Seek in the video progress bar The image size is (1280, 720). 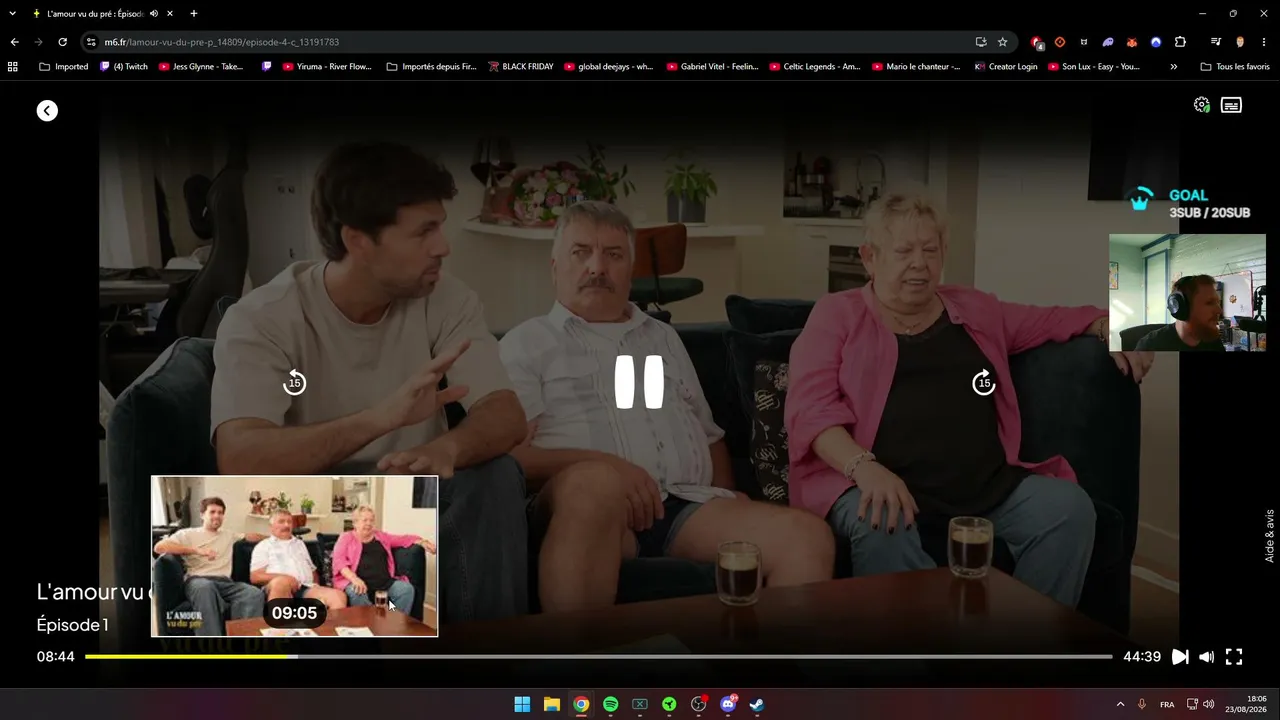(598, 657)
